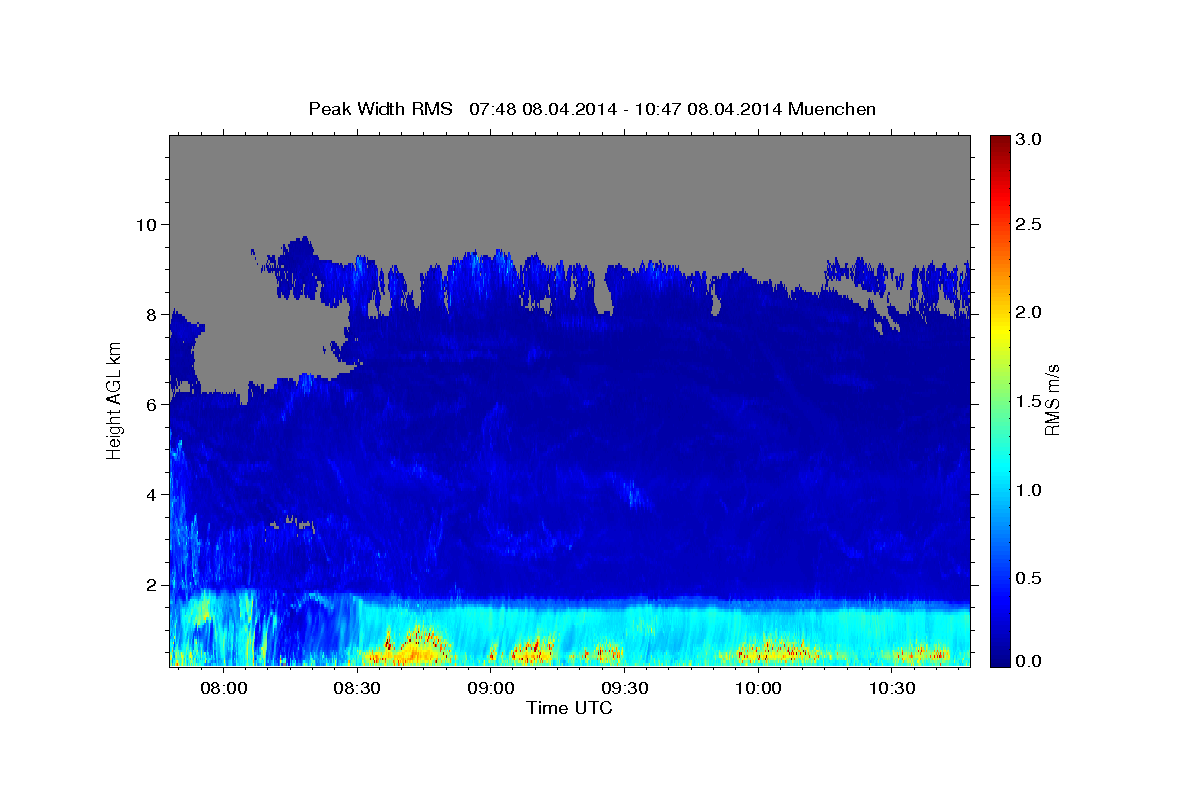Screen dimensions: 1200x800
Task: Click the 08:00 time tick label
Action: coord(223,689)
